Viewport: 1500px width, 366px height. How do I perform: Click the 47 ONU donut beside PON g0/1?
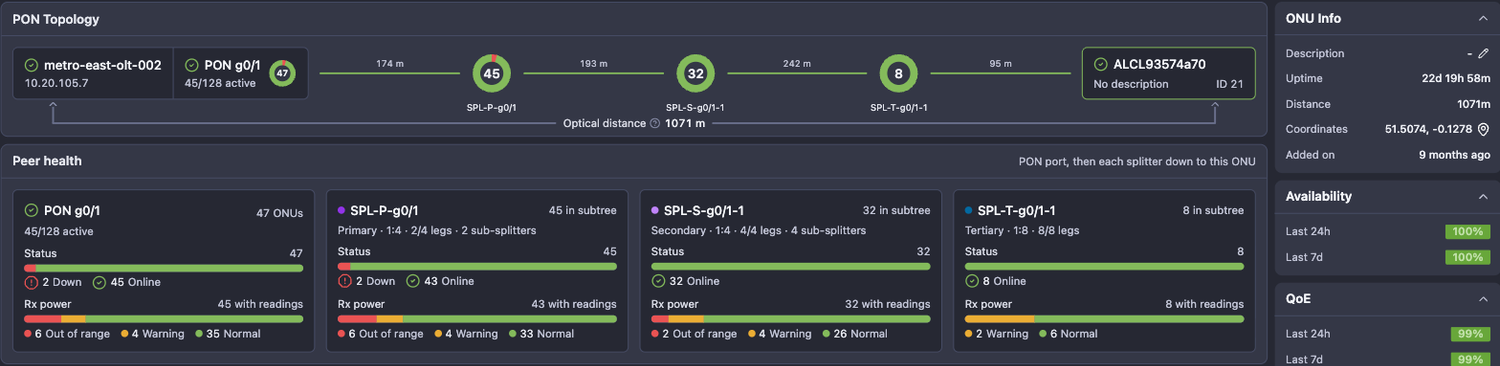tap(283, 73)
